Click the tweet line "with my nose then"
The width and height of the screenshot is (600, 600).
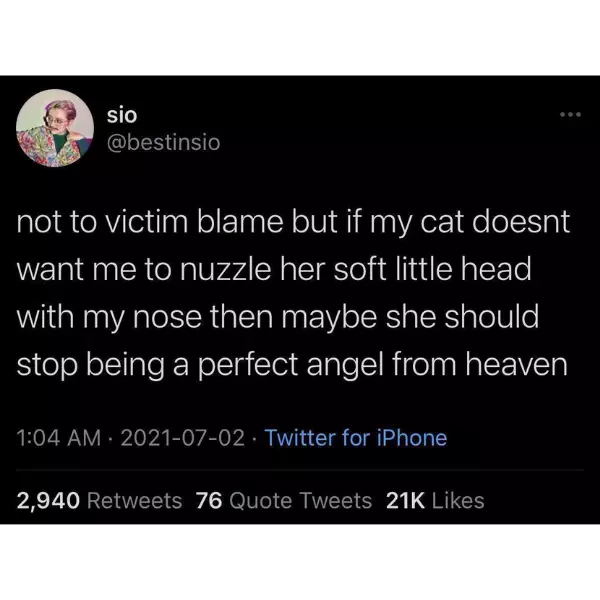click(278, 318)
